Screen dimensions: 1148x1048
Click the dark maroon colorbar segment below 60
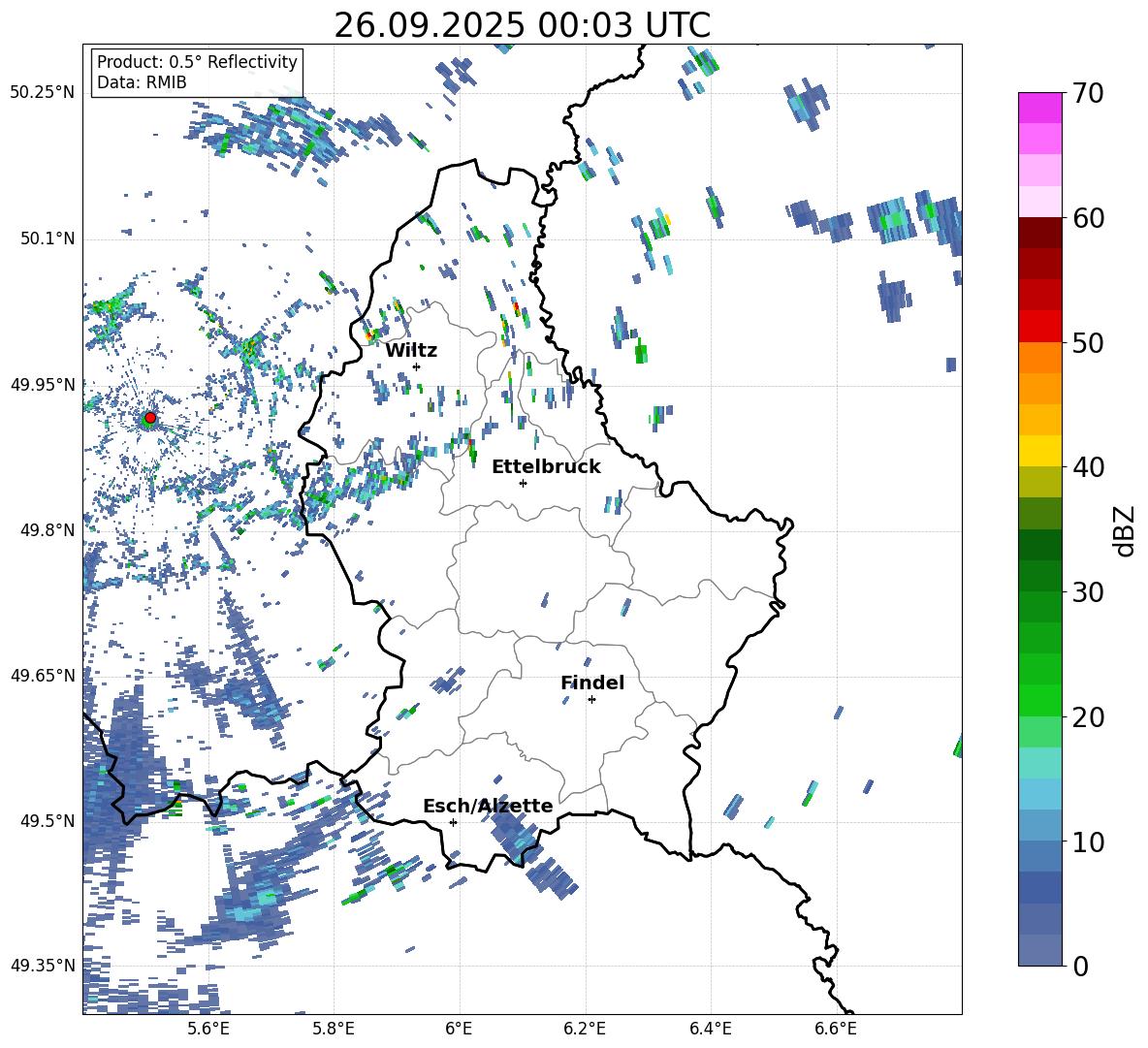(x=1040, y=233)
